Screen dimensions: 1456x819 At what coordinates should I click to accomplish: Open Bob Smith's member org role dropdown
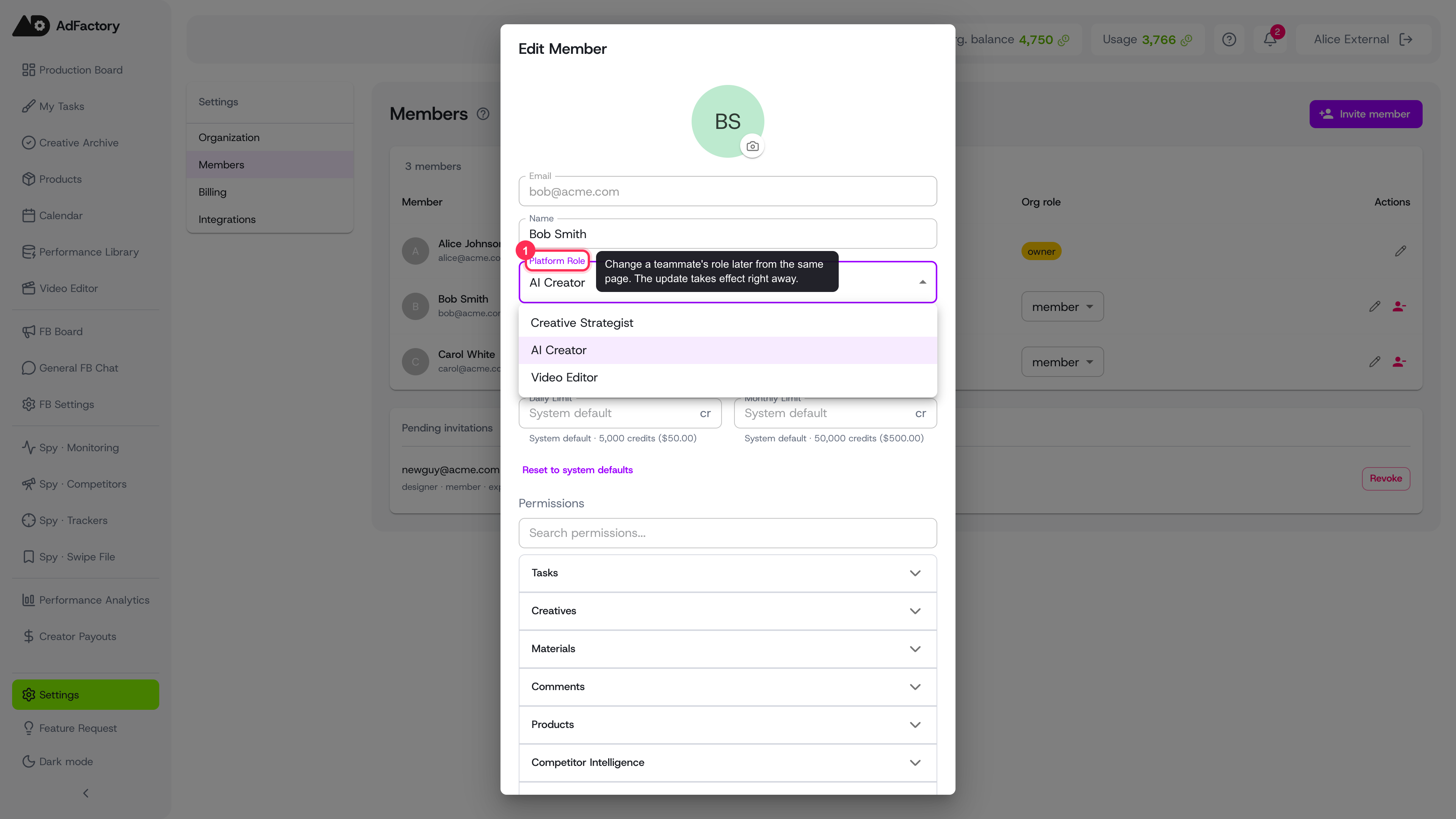click(1062, 307)
